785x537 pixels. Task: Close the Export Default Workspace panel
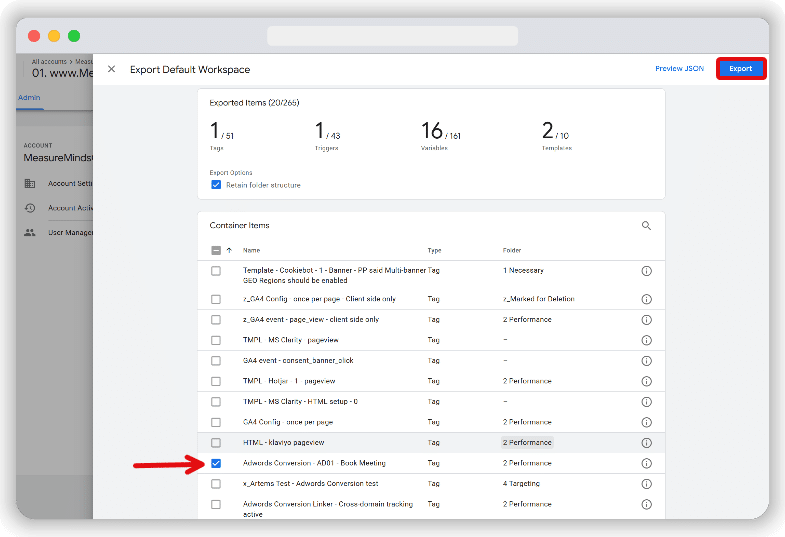[x=112, y=69]
